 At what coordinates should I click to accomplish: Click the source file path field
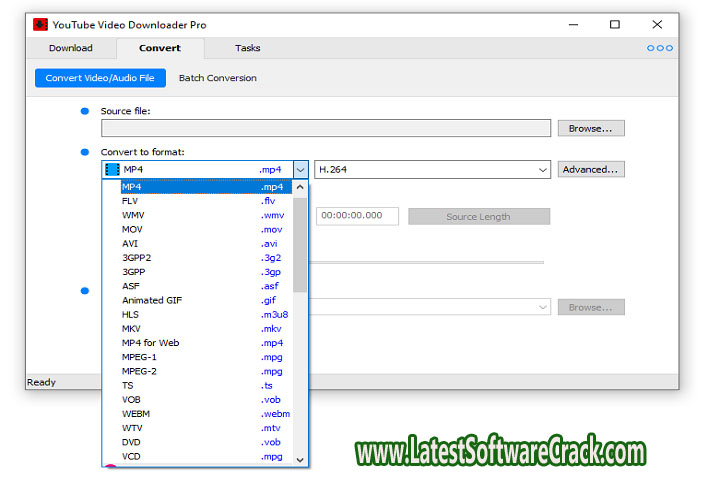click(325, 128)
